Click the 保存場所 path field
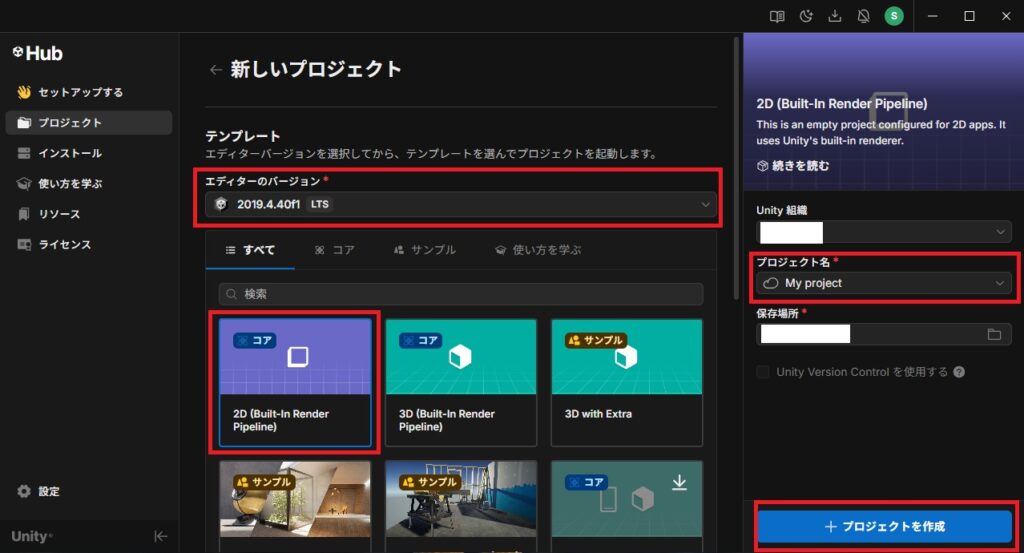The width and height of the screenshot is (1024, 553). (884, 334)
